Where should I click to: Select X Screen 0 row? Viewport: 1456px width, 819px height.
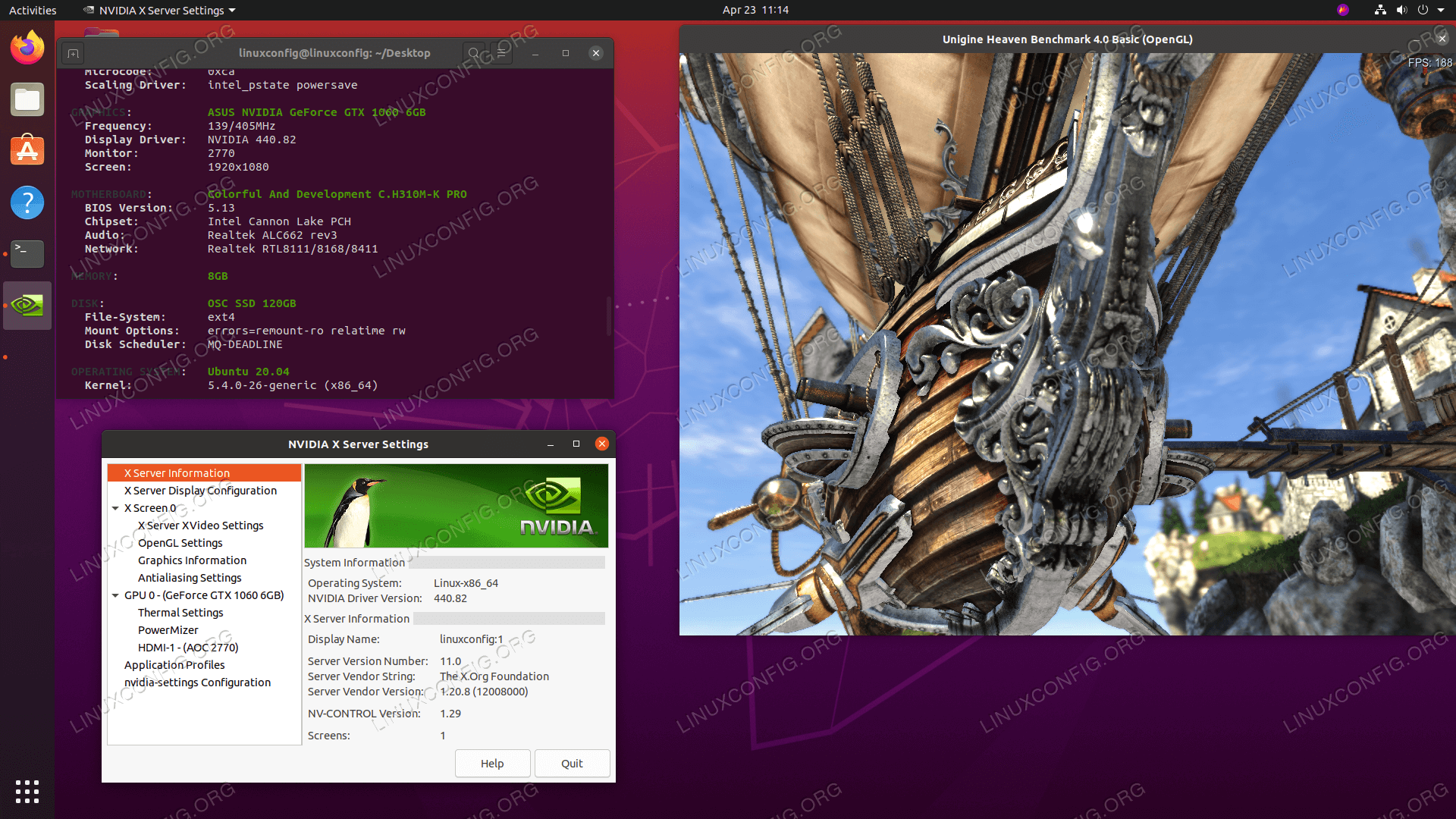point(150,508)
